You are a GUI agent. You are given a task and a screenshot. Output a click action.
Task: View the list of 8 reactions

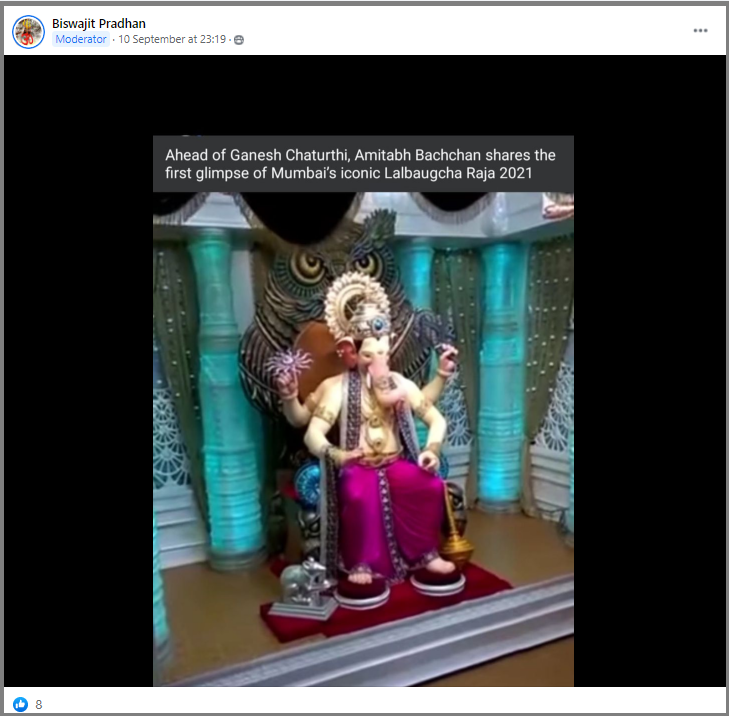(x=39, y=704)
